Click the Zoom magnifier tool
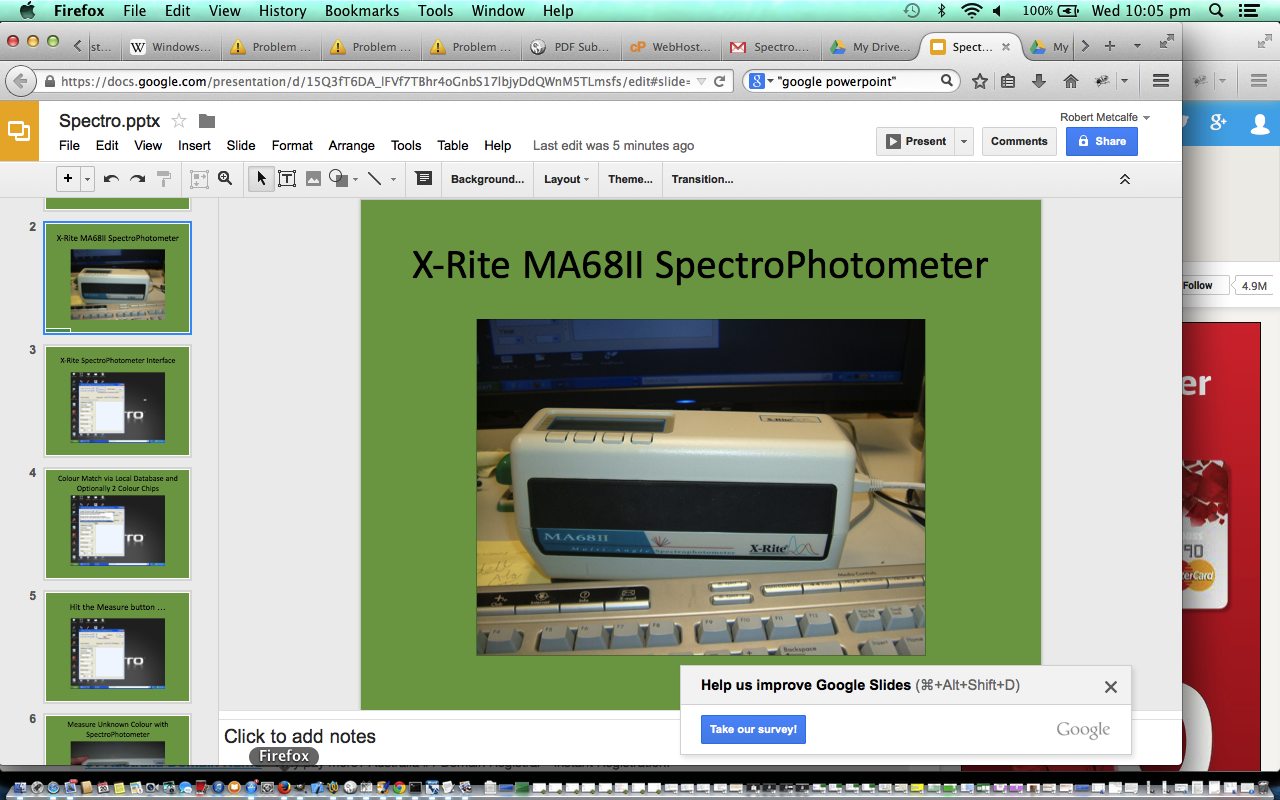Viewport: 1280px width, 800px height. (225, 179)
